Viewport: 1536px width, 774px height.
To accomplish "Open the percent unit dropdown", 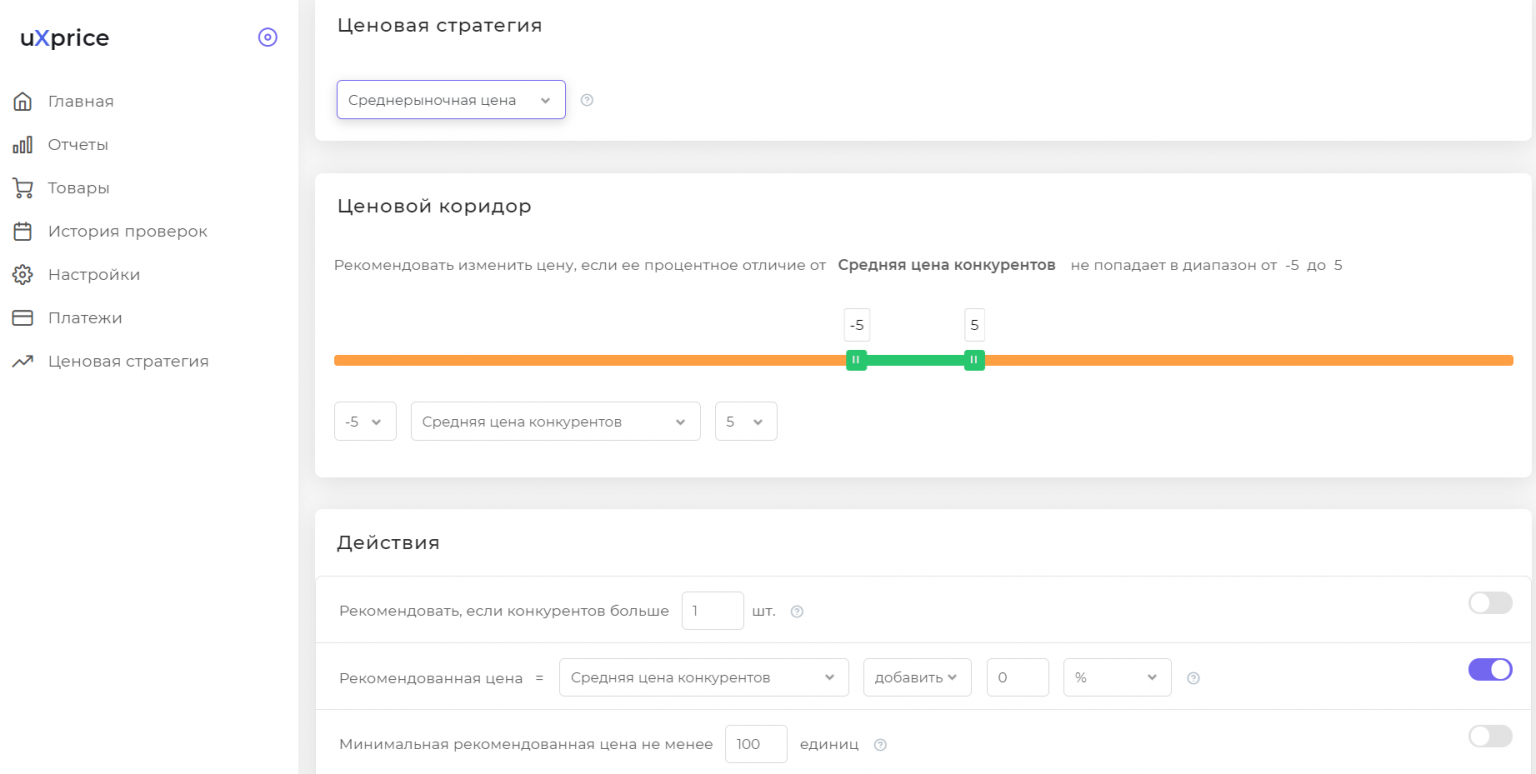I will coord(1117,677).
